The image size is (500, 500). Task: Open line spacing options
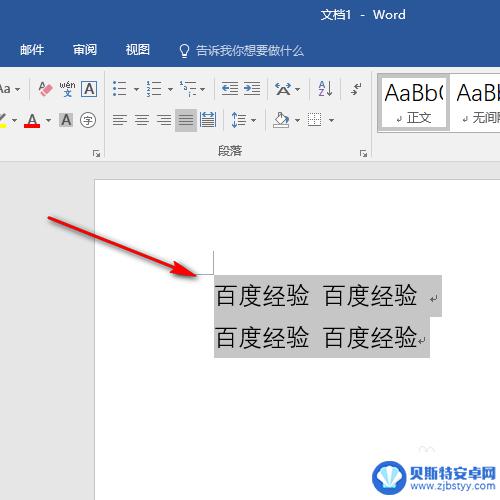239,120
